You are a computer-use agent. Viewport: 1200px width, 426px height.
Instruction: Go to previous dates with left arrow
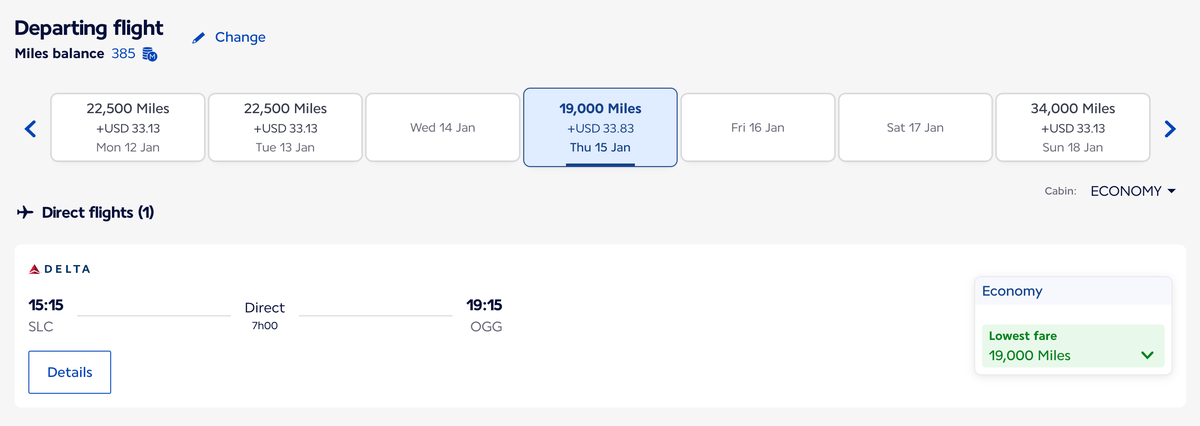pyautogui.click(x=30, y=128)
